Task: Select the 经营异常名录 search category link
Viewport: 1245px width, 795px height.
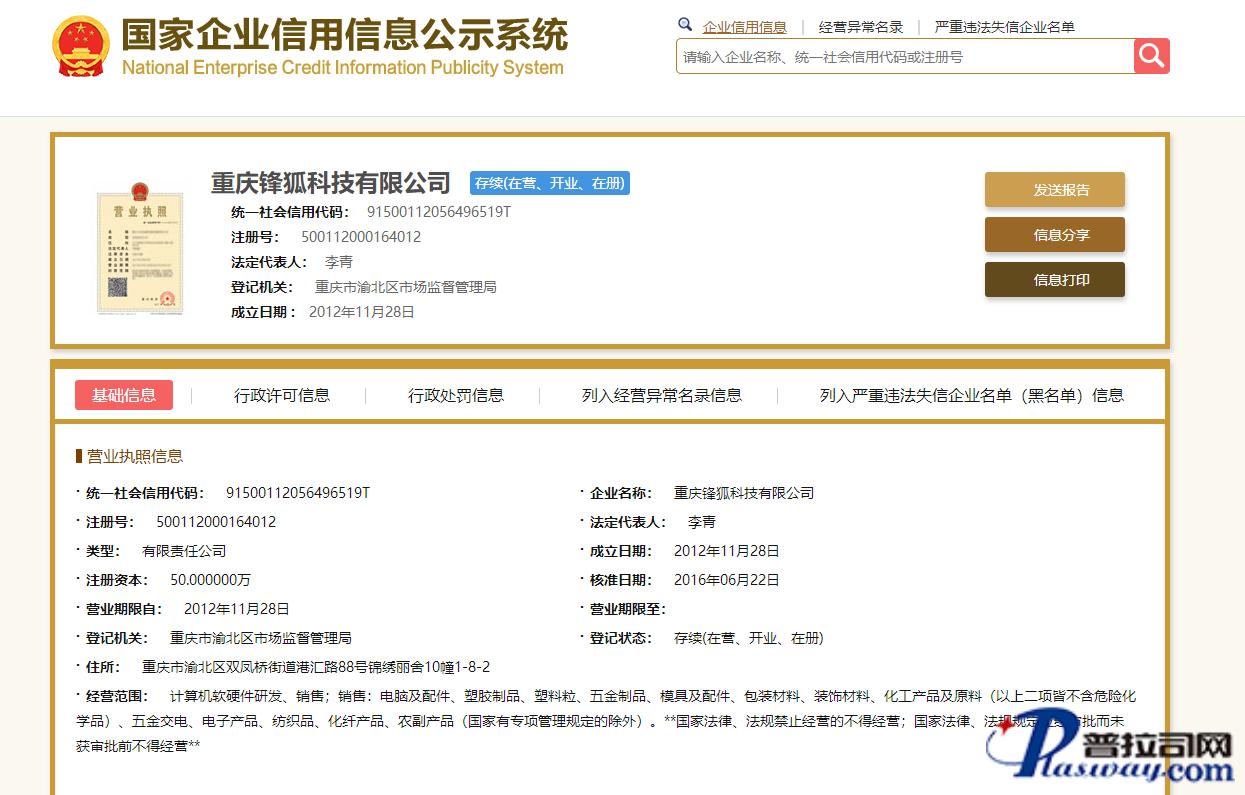Action: coord(860,27)
